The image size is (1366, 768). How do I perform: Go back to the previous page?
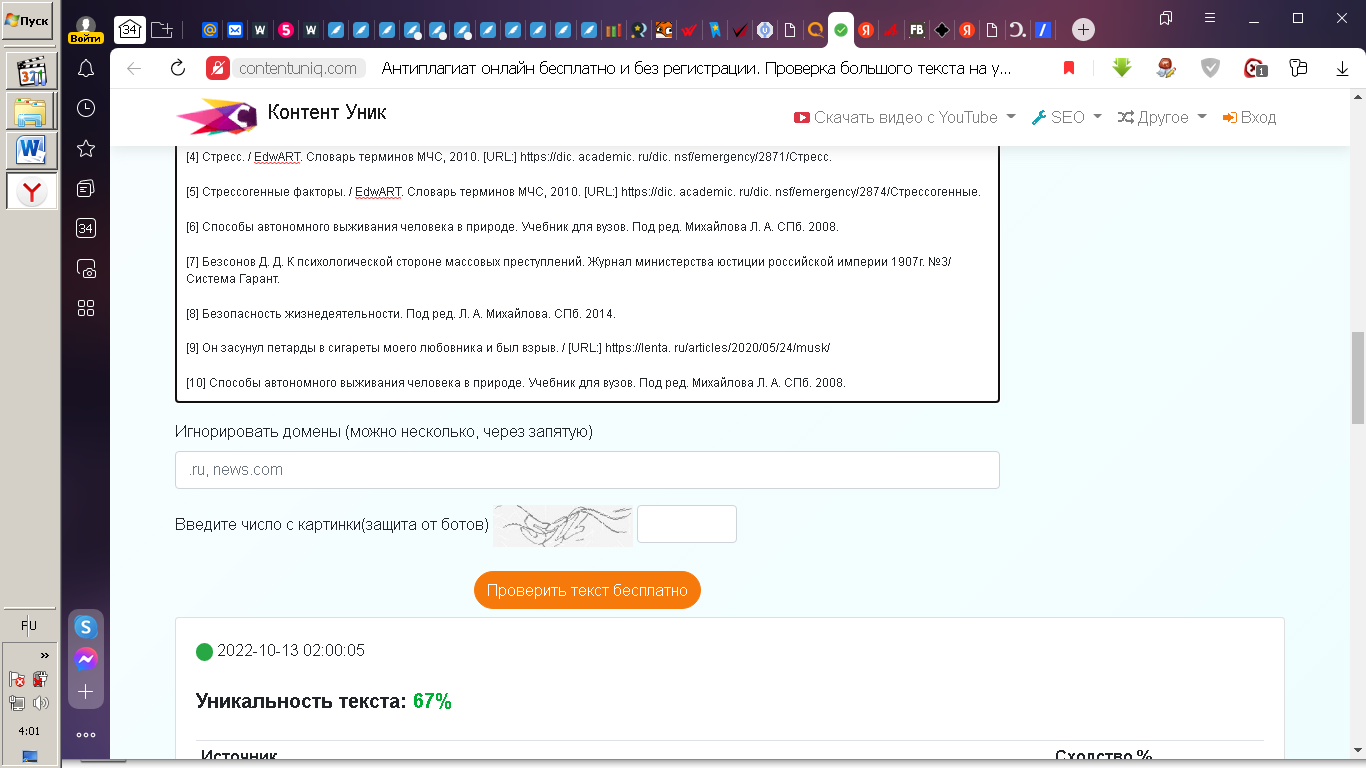(x=135, y=68)
